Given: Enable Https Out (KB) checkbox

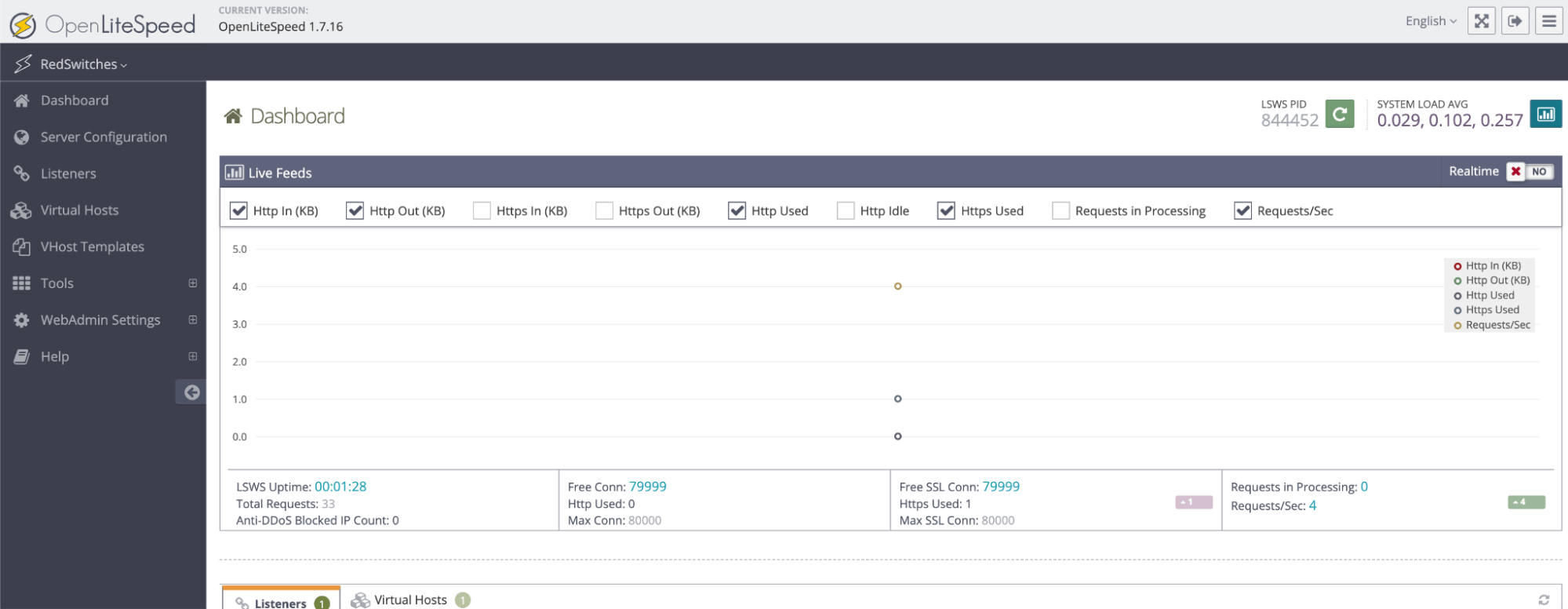Looking at the screenshot, I should [604, 210].
